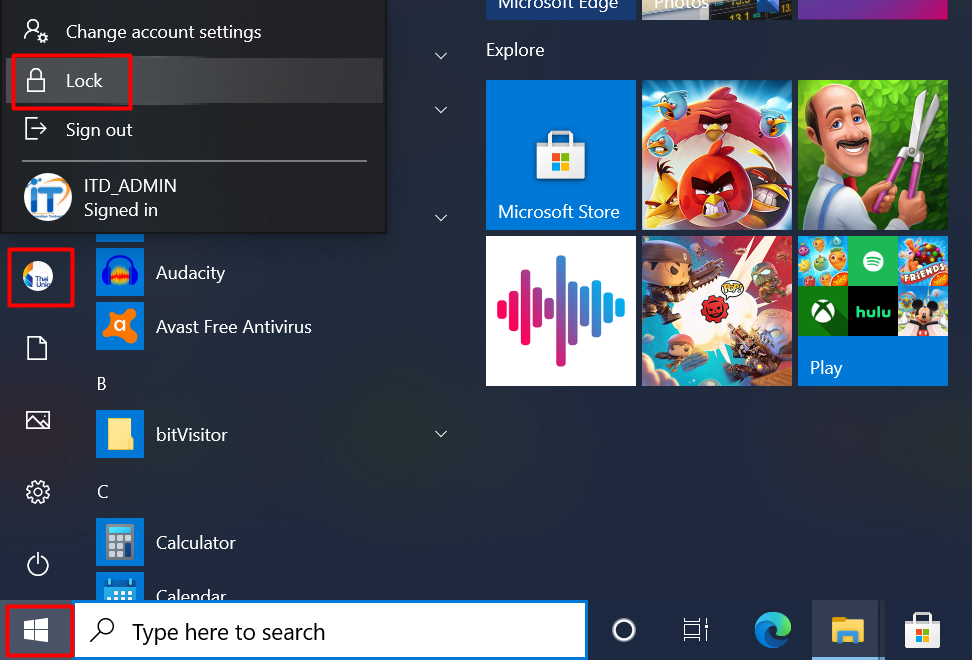Open Cortana circle on taskbar

tap(624, 630)
